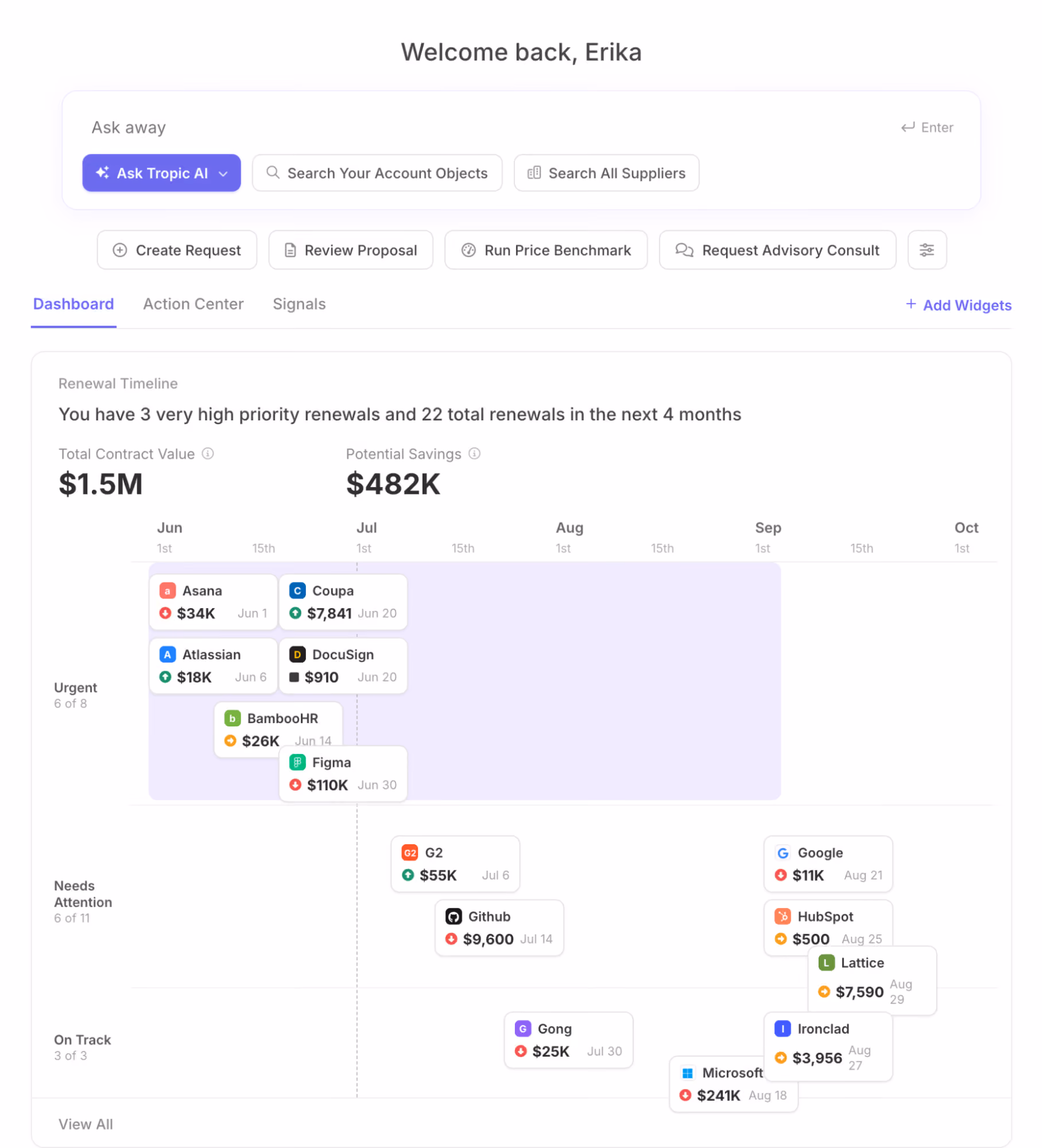The height and width of the screenshot is (1148, 1043).
Task: Expand the Ask Tropic AI dropdown chevron
Action: 223,173
